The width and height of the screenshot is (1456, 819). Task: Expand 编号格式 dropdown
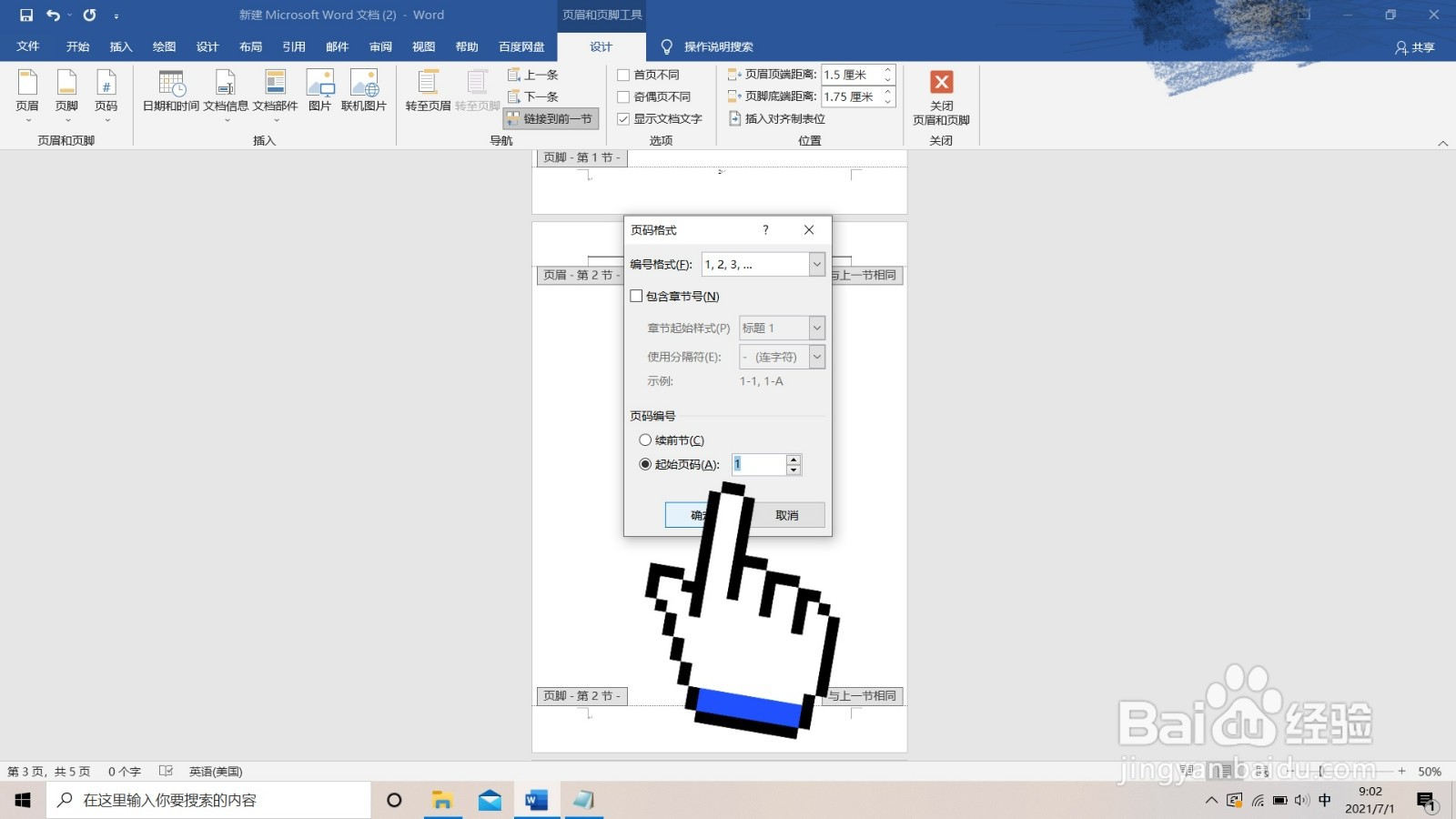[x=816, y=264]
